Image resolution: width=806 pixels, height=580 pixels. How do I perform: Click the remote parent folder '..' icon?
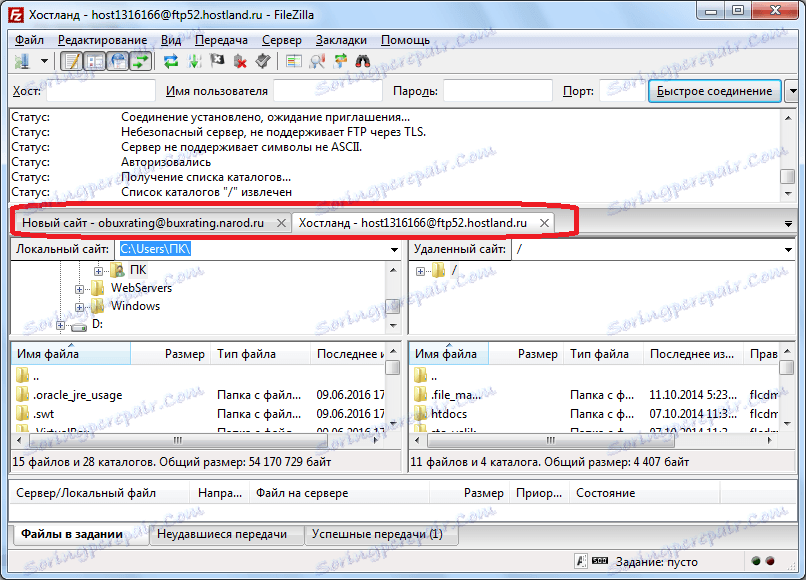420,375
